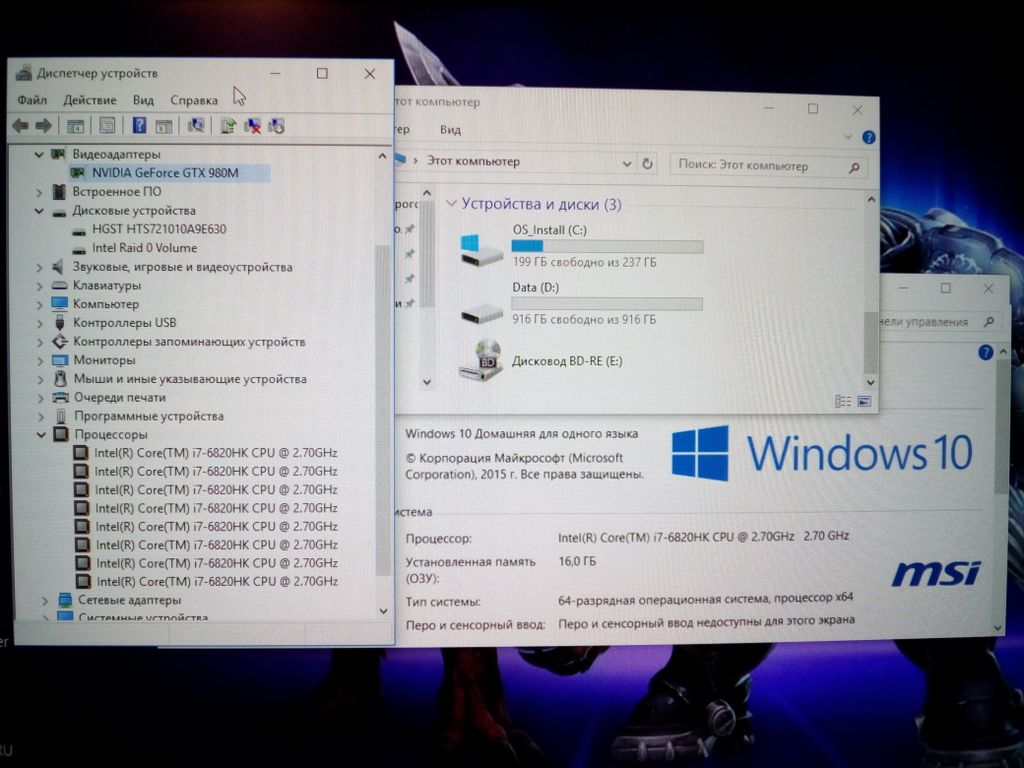Collapse the Устройства и диски group
This screenshot has height=768, width=1024.
coord(451,204)
